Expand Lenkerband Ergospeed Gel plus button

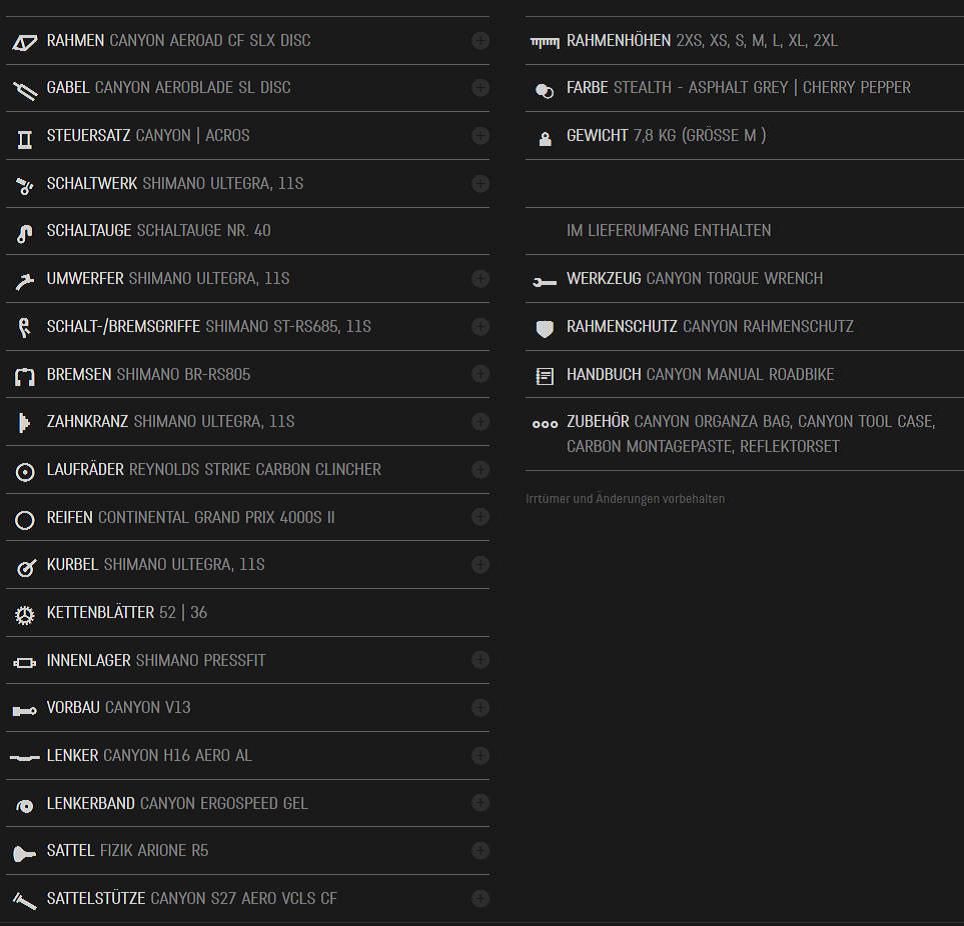coord(480,802)
